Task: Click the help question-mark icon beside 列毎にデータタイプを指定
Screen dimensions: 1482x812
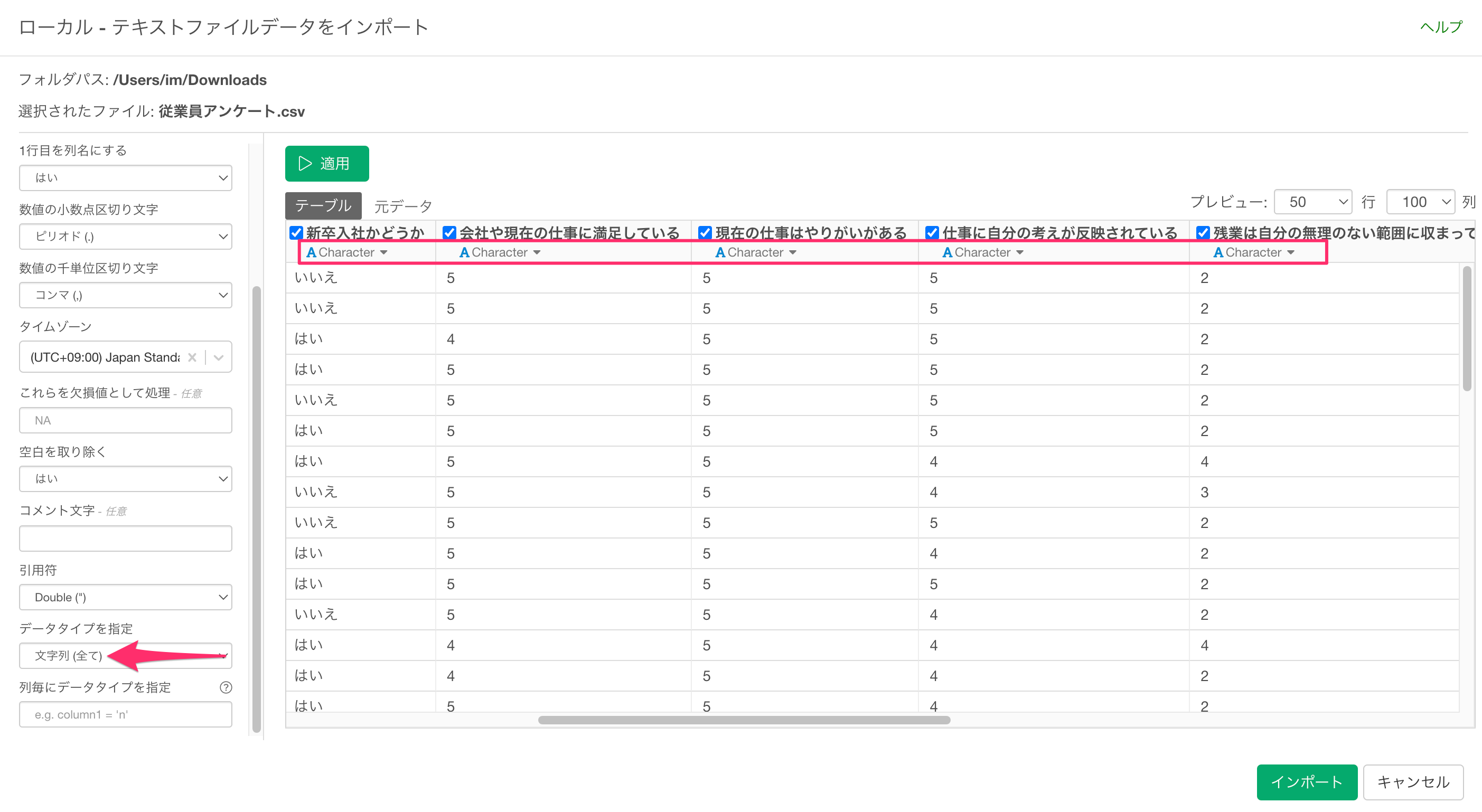Action: pyautogui.click(x=226, y=687)
